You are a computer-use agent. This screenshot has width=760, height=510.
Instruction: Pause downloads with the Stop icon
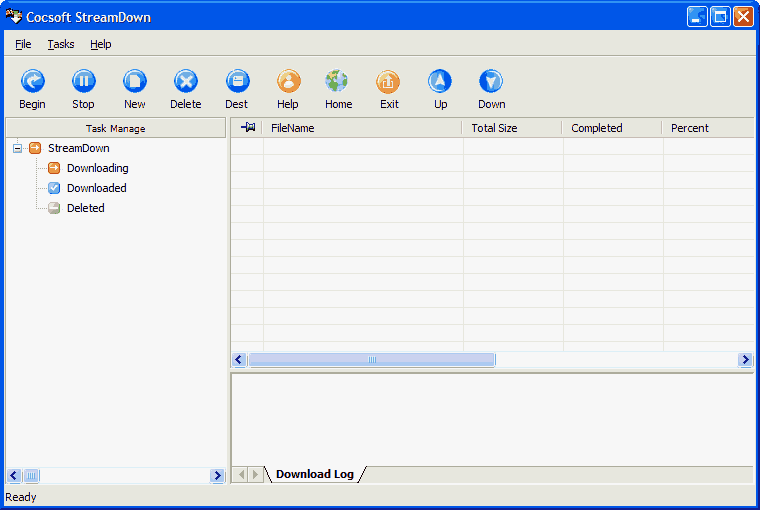click(x=83, y=81)
